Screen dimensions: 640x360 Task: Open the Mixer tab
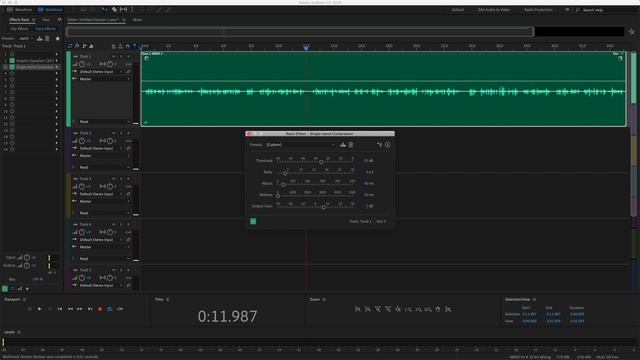pos(138,20)
